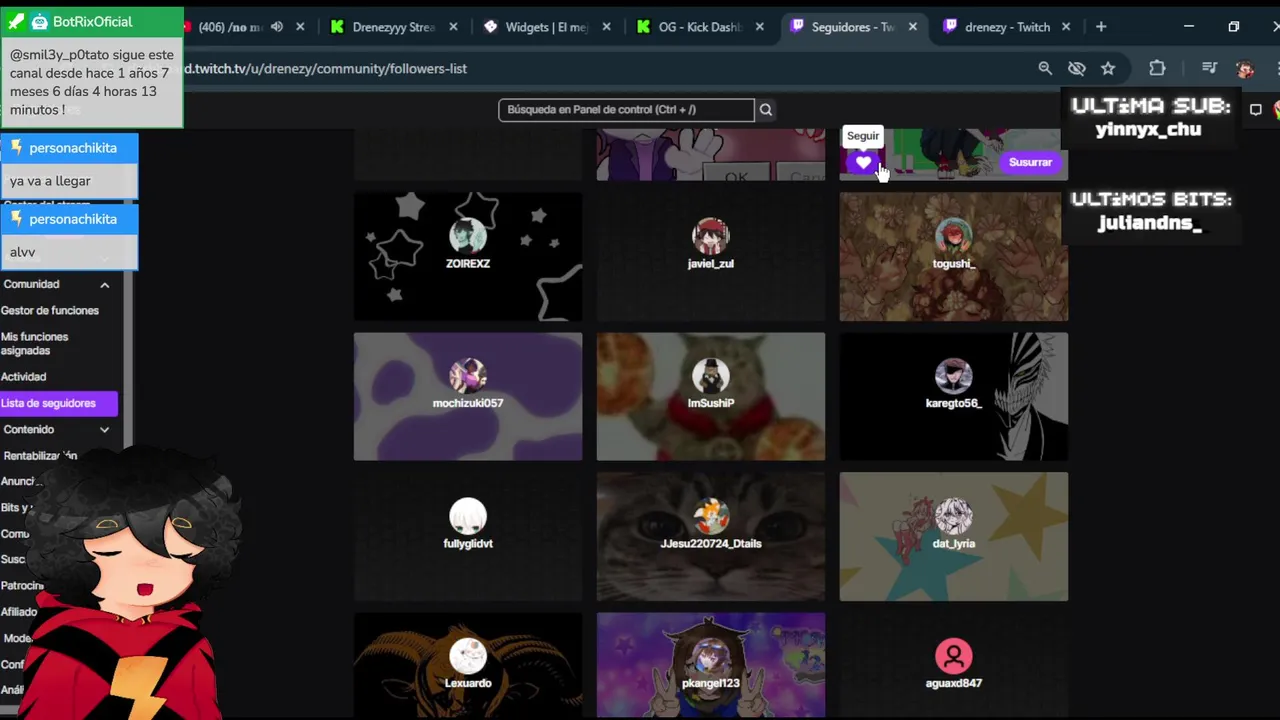Open Gestor de funciones in sidebar
Screen dimensions: 1280x720
[x=50, y=311]
